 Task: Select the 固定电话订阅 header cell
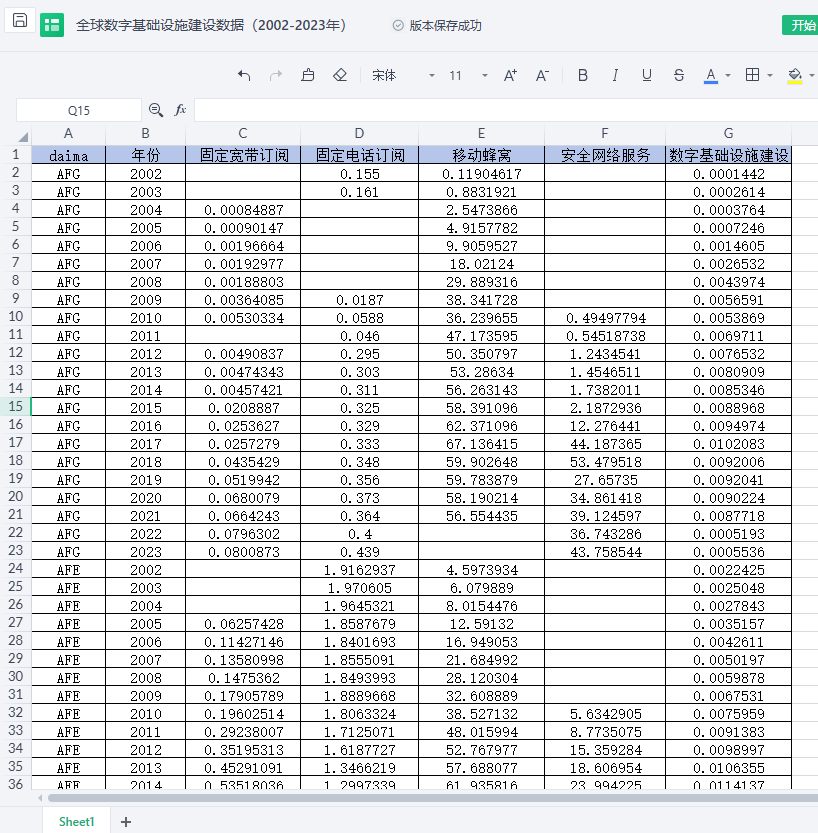(x=360, y=155)
